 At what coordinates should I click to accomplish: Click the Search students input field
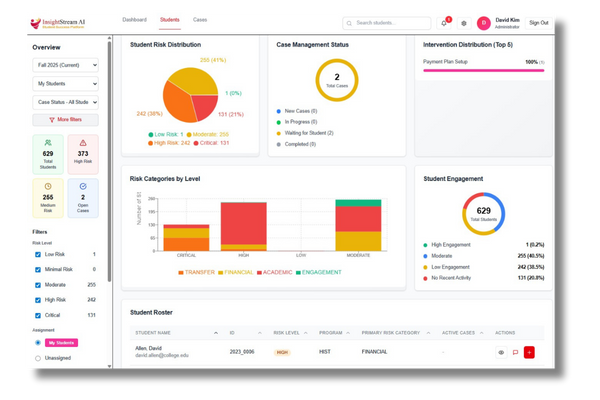(x=392, y=22)
